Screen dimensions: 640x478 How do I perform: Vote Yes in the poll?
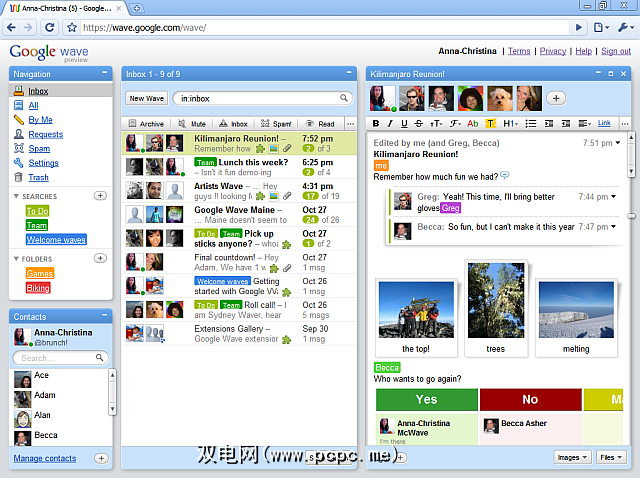[x=427, y=399]
